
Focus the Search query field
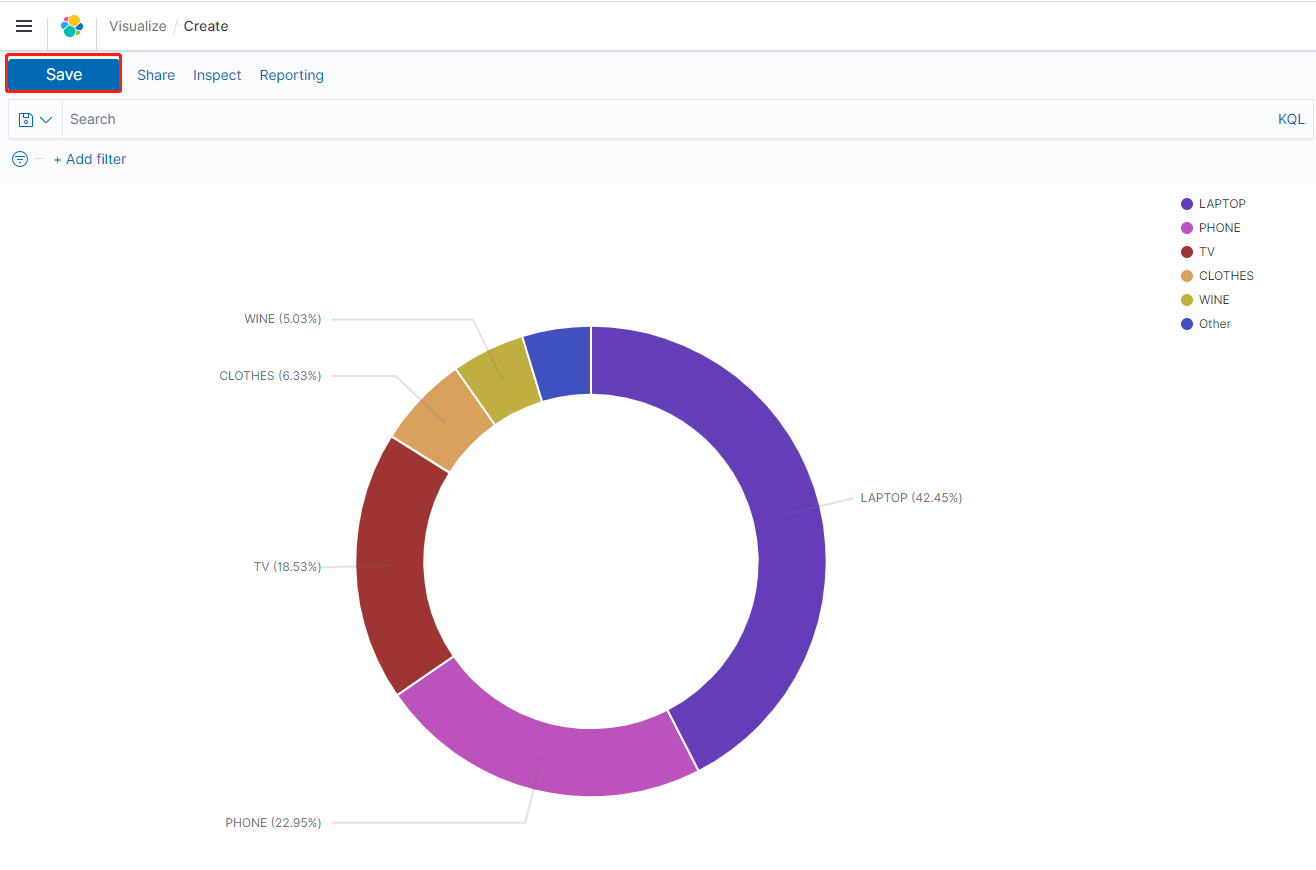coord(665,119)
